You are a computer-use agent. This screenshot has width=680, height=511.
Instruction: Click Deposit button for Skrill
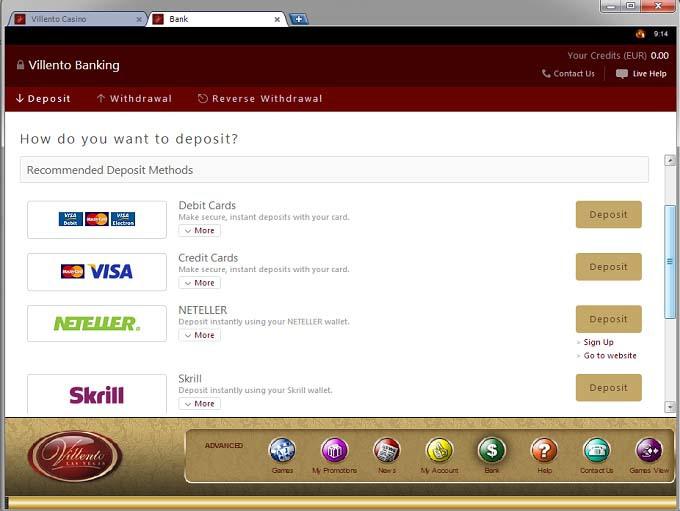click(608, 388)
